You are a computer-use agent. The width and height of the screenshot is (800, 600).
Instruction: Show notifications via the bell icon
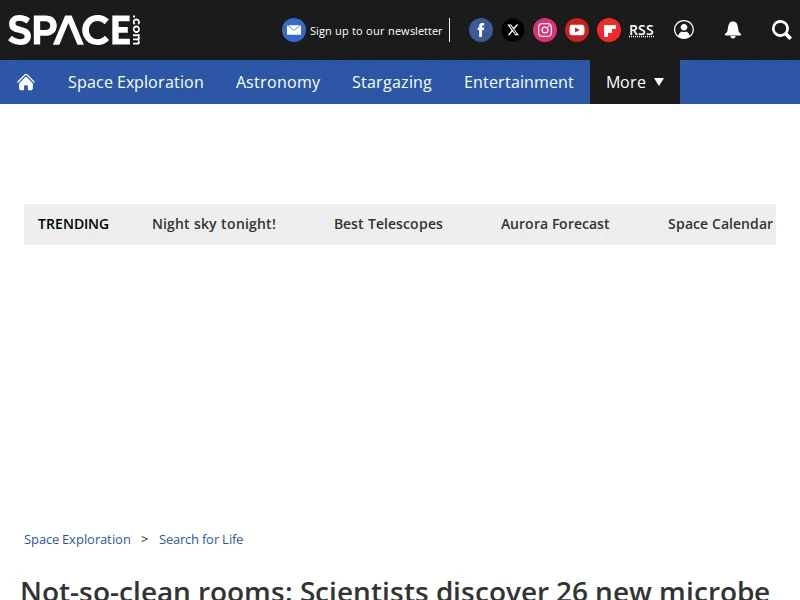pos(733,30)
